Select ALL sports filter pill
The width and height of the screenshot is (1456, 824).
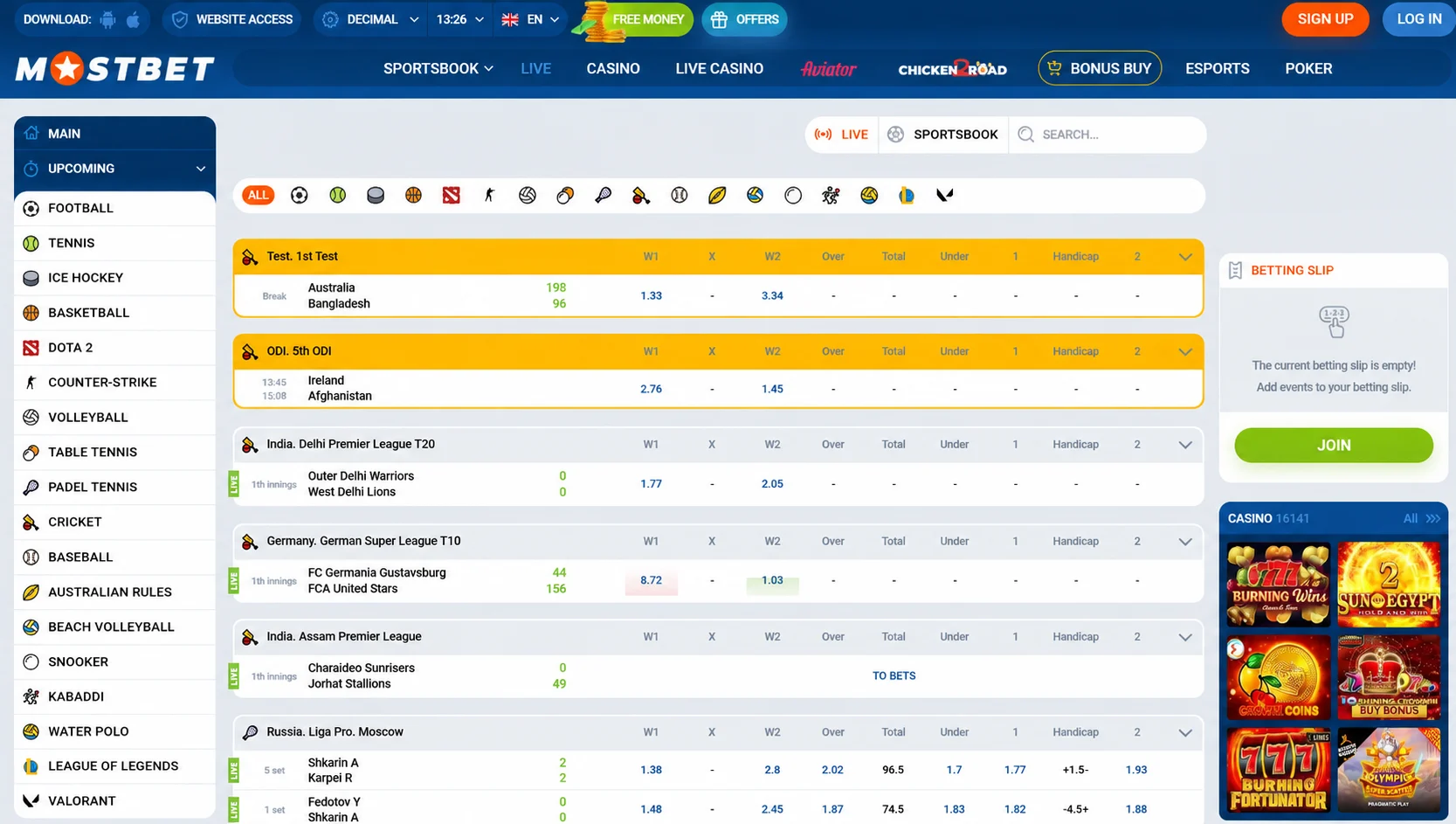[258, 196]
